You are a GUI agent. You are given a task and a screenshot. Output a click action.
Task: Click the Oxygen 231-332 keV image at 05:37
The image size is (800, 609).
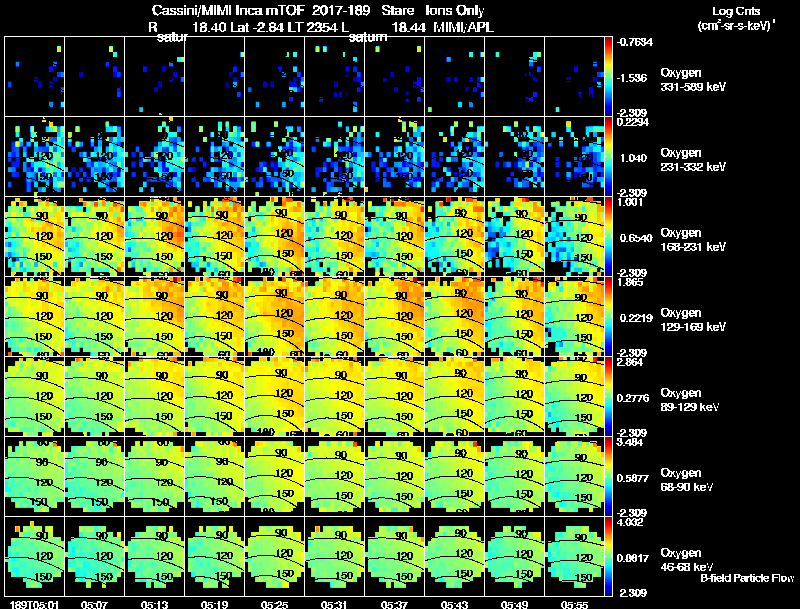tap(394, 157)
